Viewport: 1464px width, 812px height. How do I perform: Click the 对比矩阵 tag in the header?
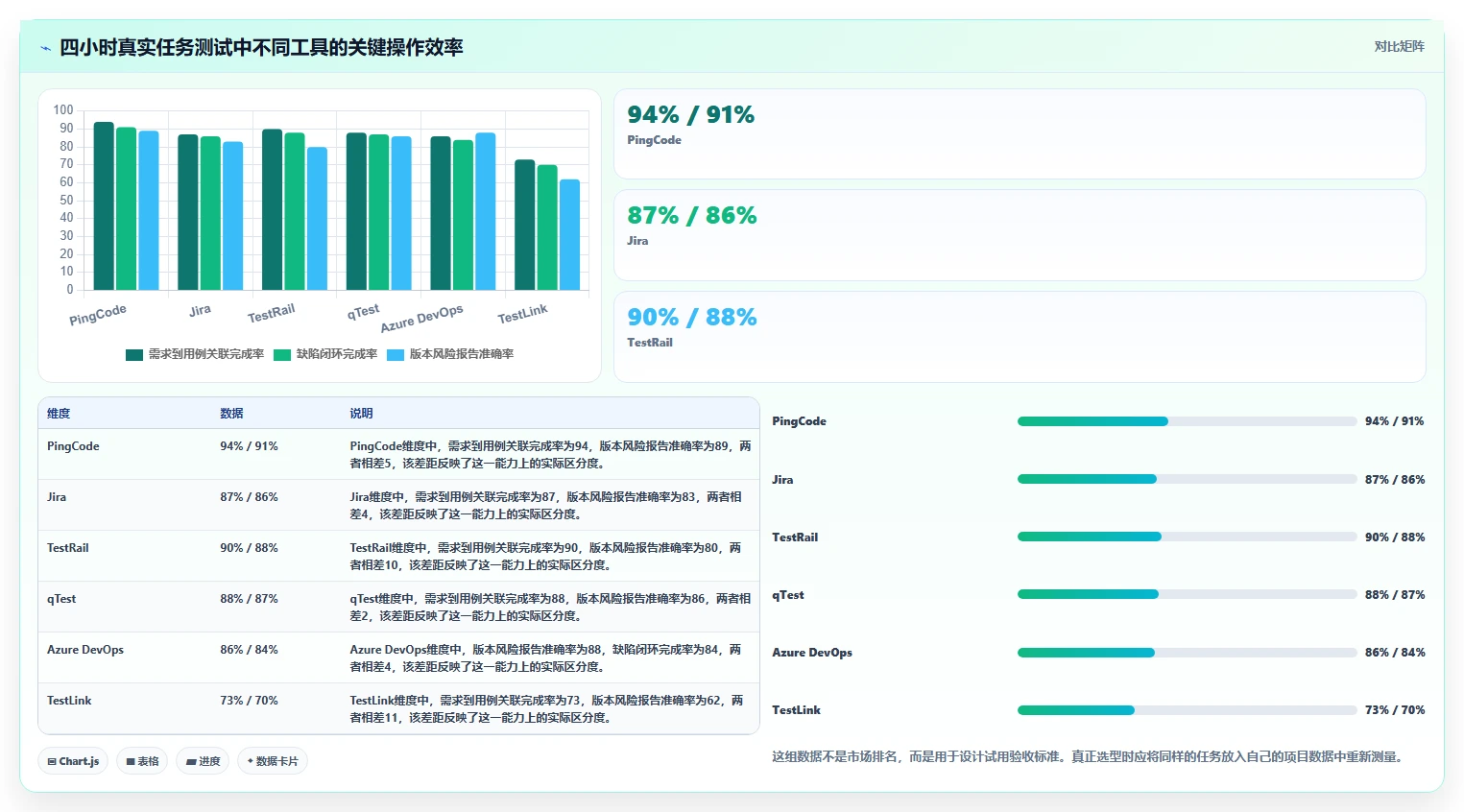1399,46
